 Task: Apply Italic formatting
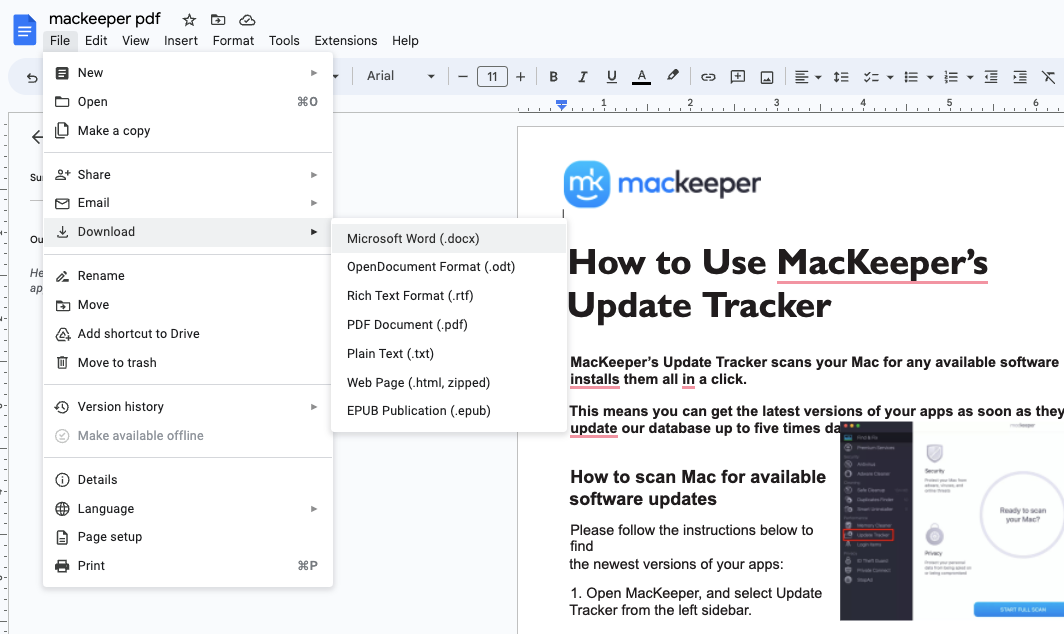tap(582, 77)
